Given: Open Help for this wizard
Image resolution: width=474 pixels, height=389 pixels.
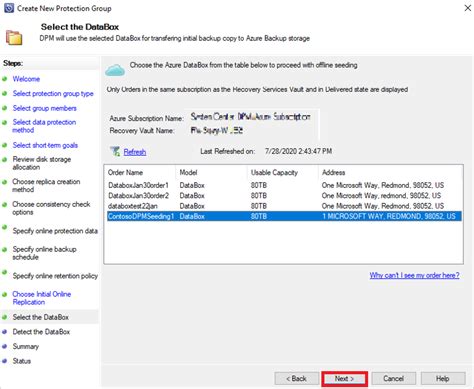Looking at the screenshot, I should click(x=443, y=379).
